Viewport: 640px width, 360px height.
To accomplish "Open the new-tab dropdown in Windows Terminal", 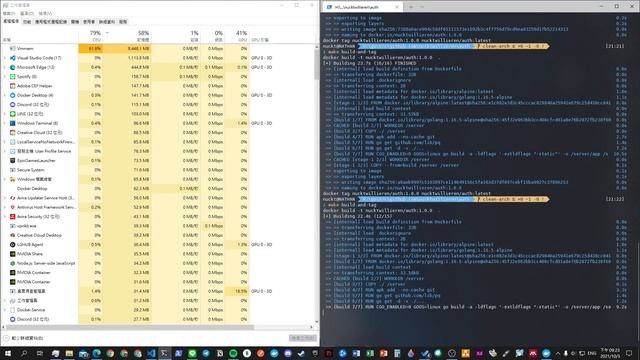I will [x=422, y=7].
